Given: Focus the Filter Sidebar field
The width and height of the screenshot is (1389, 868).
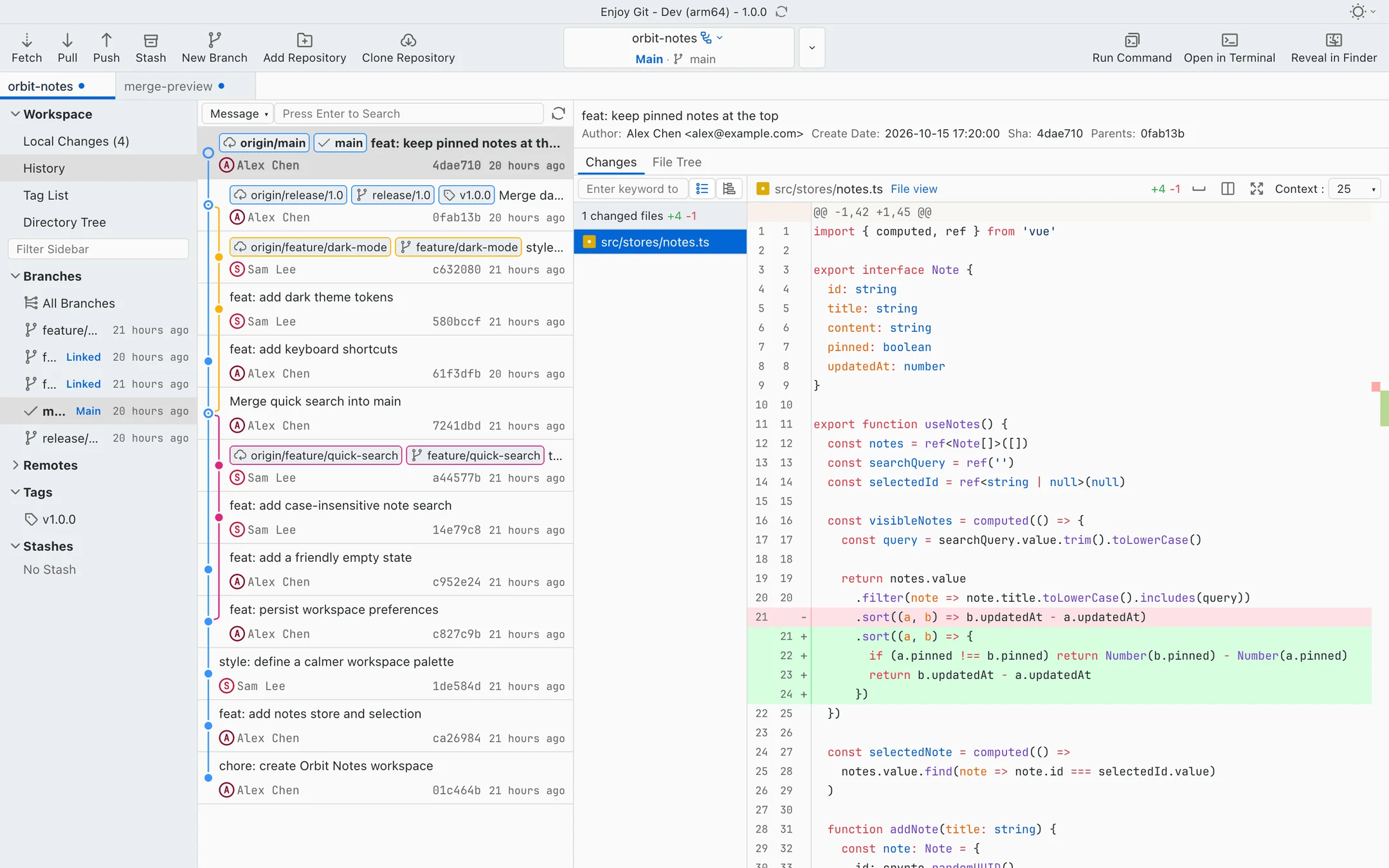Looking at the screenshot, I should (x=98, y=249).
